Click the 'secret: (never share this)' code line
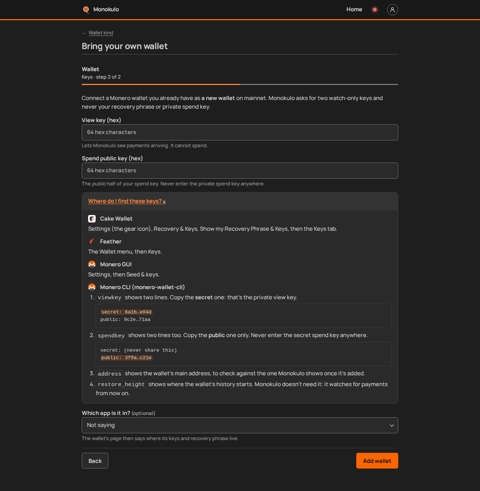Screen dimensions: 480x491 click(x=139, y=350)
